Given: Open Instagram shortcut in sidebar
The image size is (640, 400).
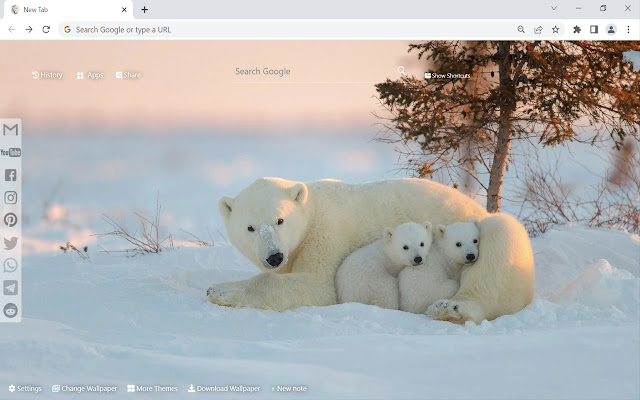Looking at the screenshot, I should [11, 198].
